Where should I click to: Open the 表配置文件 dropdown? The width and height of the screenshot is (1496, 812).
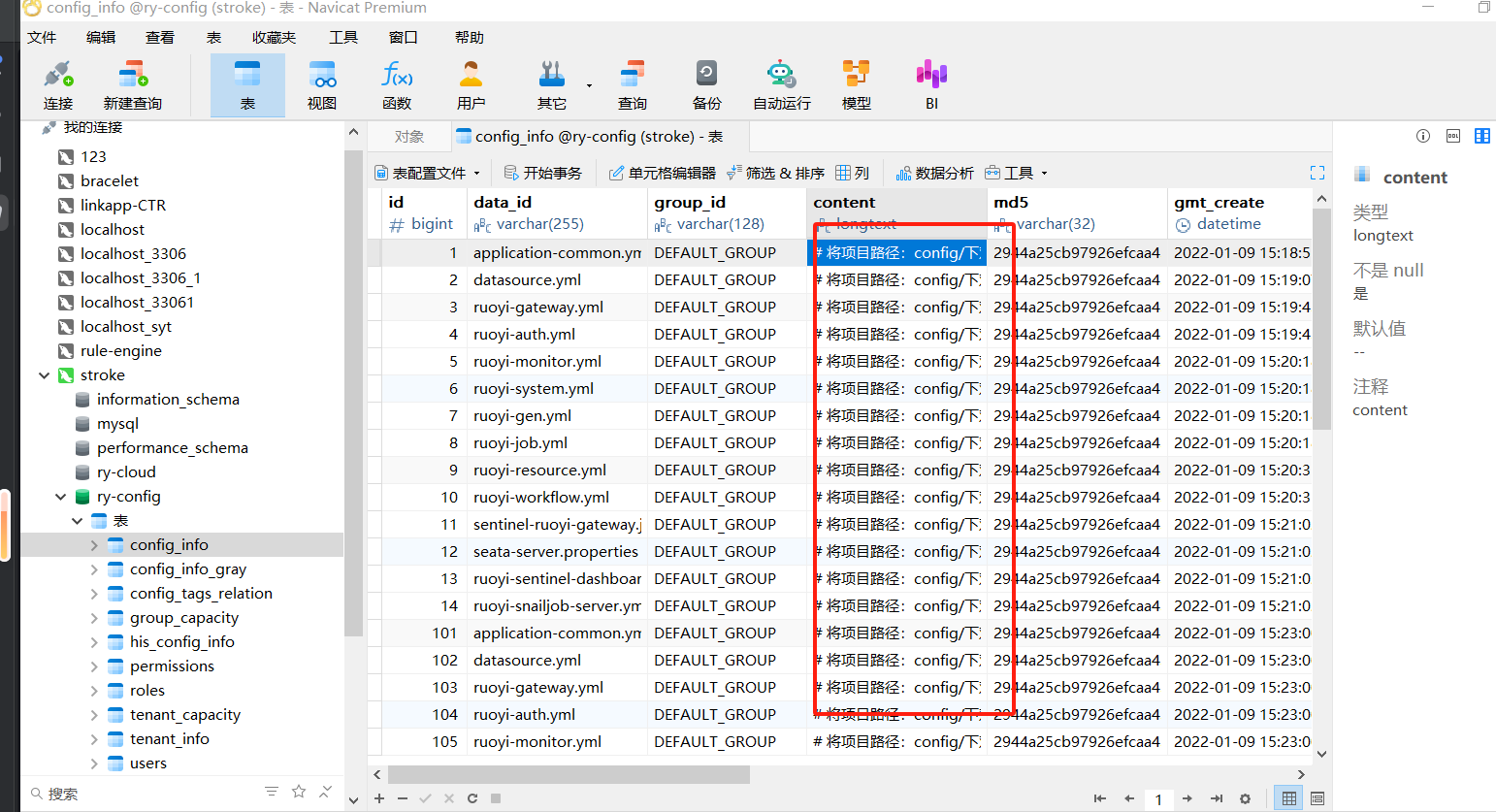(428, 173)
